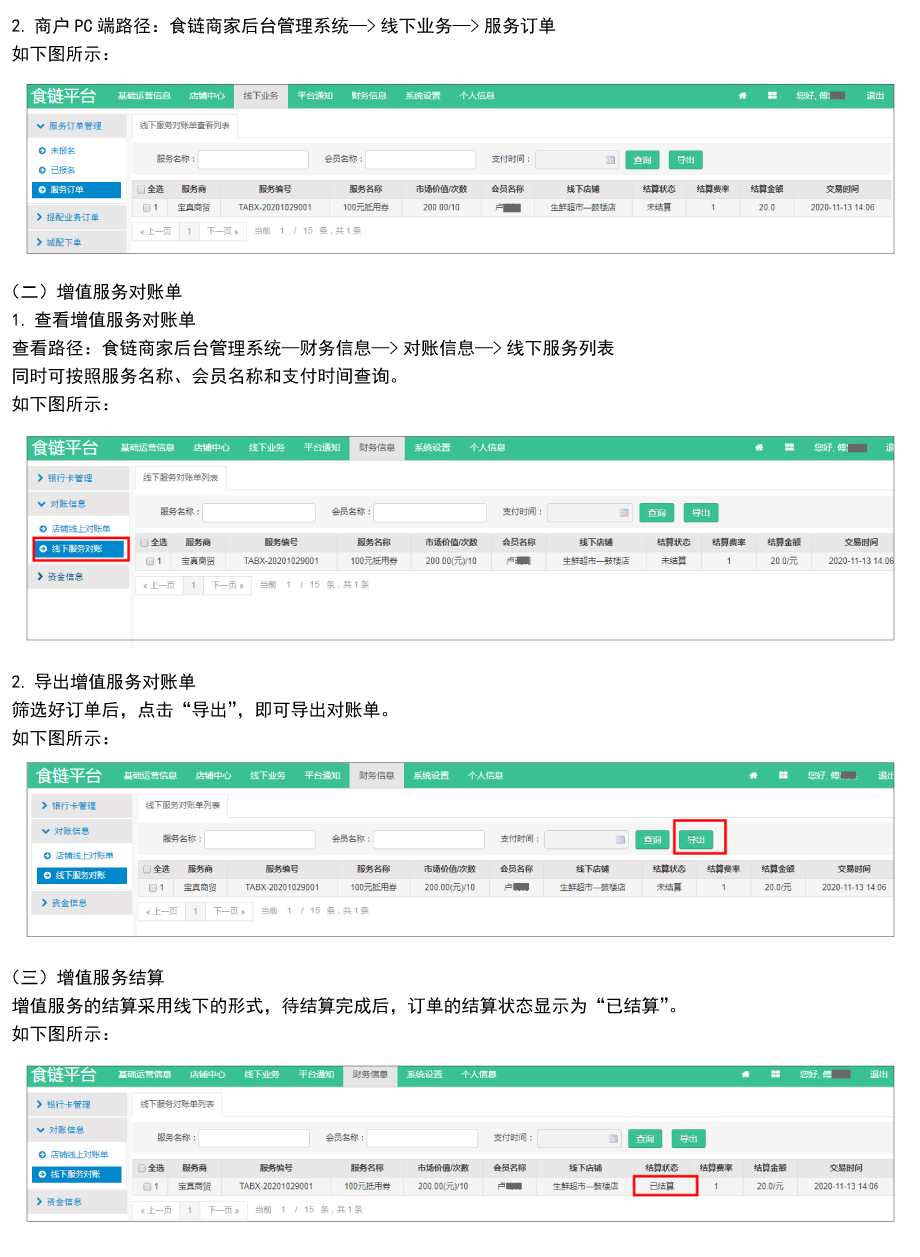This screenshot has width=920, height=1257.
Task: Select the red-boxed 线下服务对账 sidebar item
Action: coord(80,549)
